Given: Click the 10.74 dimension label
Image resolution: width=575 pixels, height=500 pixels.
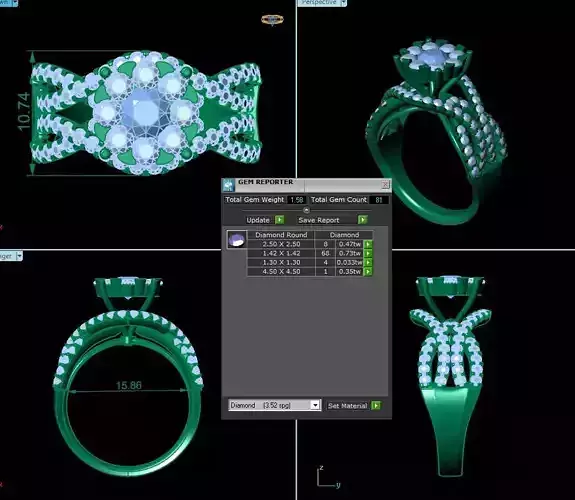Looking at the screenshot, I should (x=23, y=112).
